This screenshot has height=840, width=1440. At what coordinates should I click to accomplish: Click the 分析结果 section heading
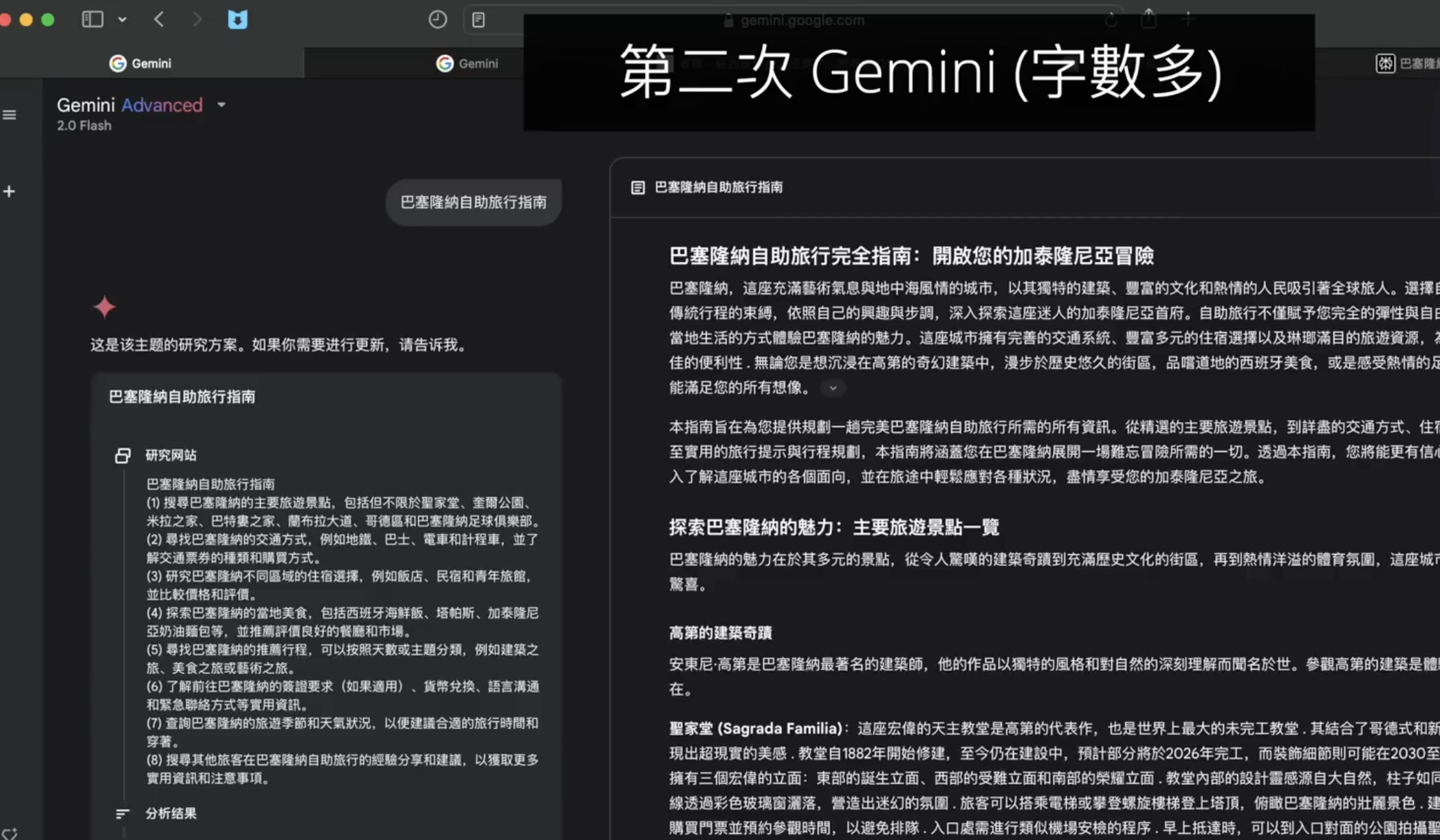click(x=171, y=813)
